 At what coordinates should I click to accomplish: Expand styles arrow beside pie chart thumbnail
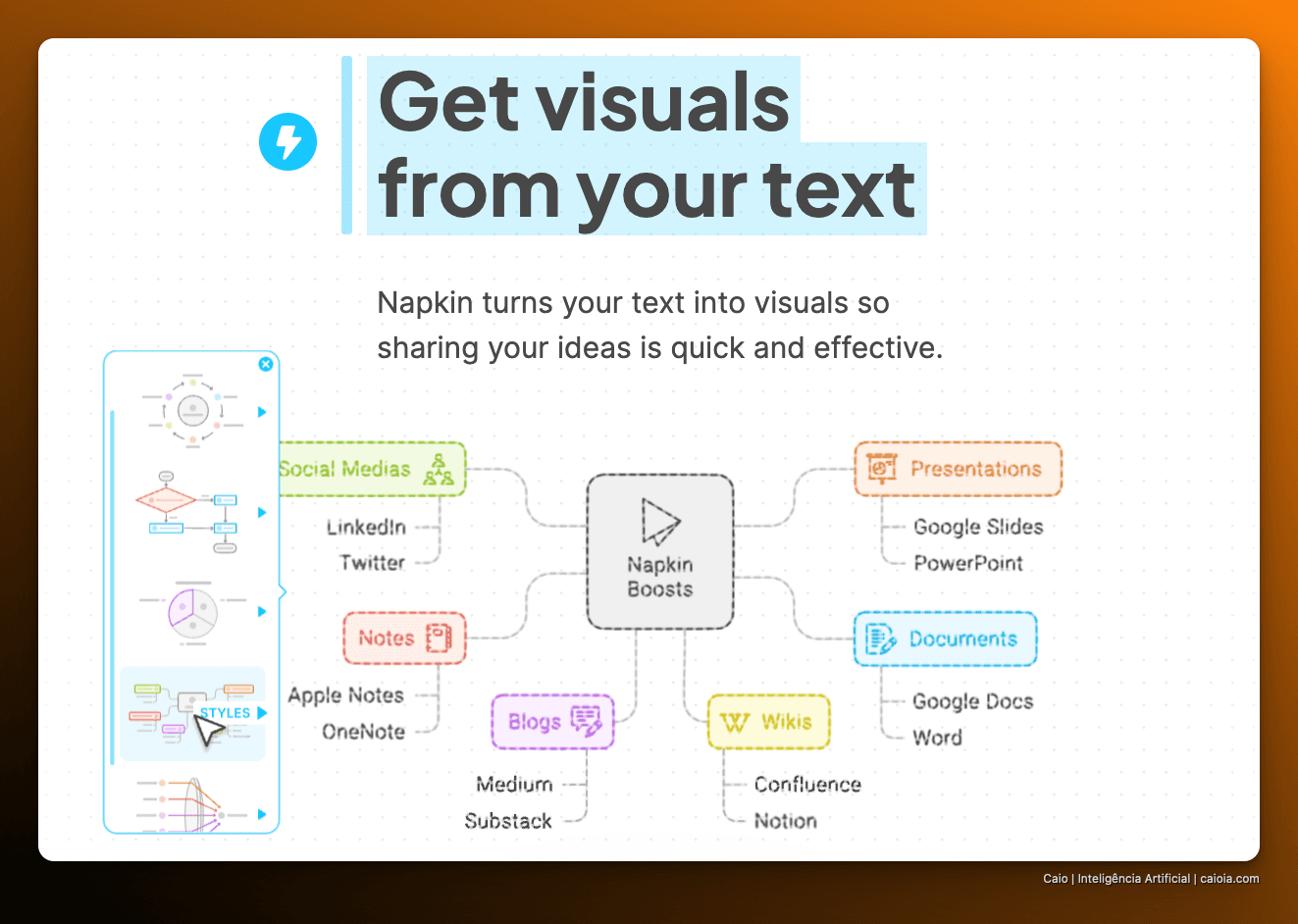pyautogui.click(x=262, y=611)
